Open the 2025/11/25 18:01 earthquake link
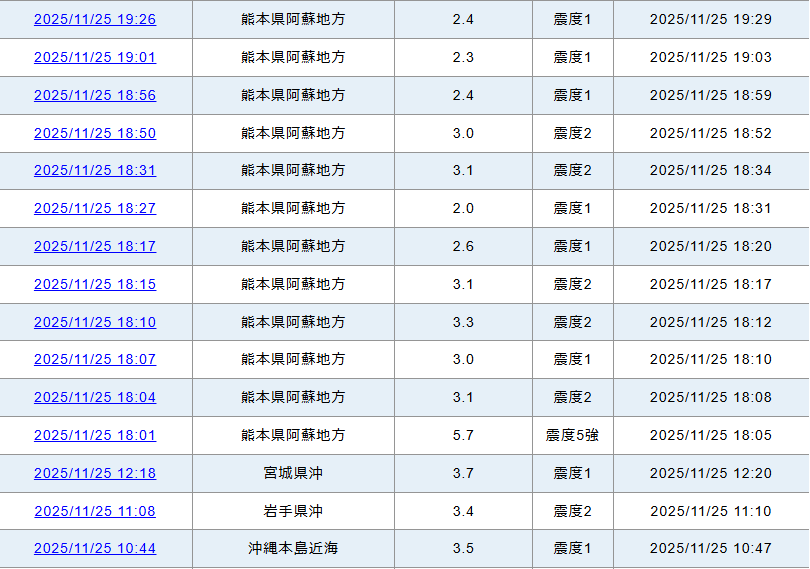This screenshot has width=810, height=569. coord(95,435)
